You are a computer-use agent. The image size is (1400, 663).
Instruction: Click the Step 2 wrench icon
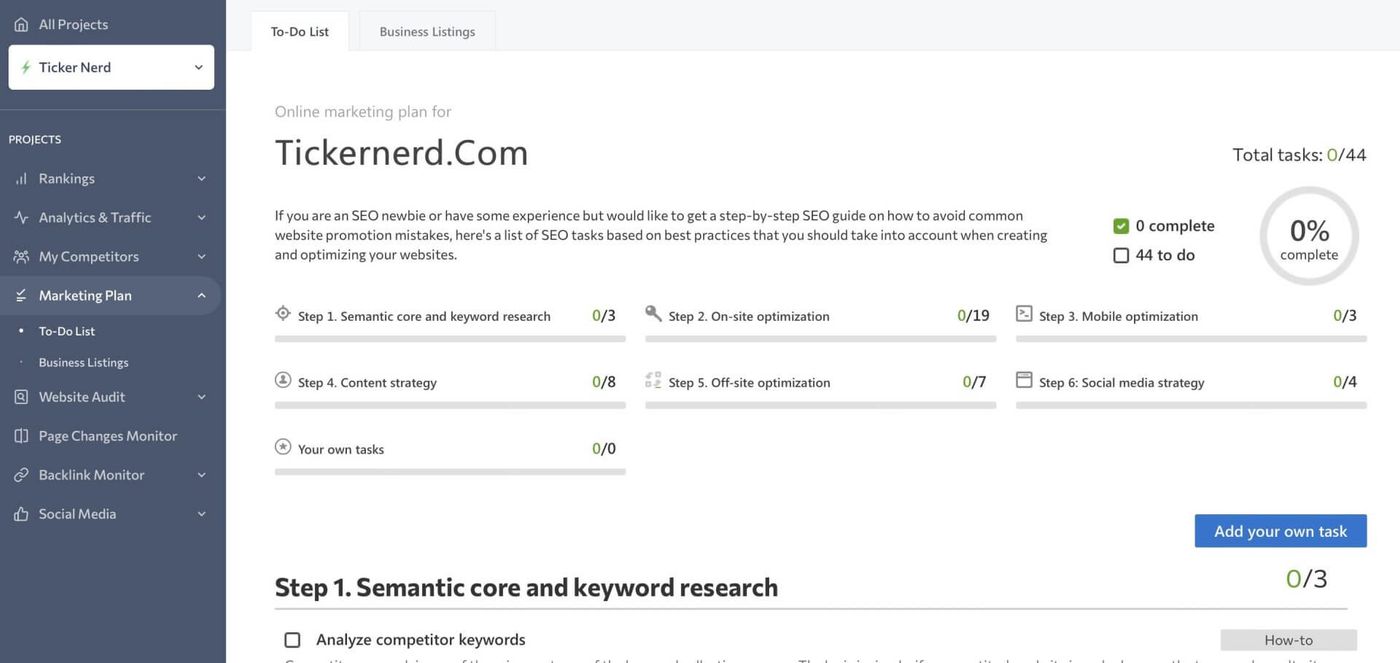(x=653, y=313)
